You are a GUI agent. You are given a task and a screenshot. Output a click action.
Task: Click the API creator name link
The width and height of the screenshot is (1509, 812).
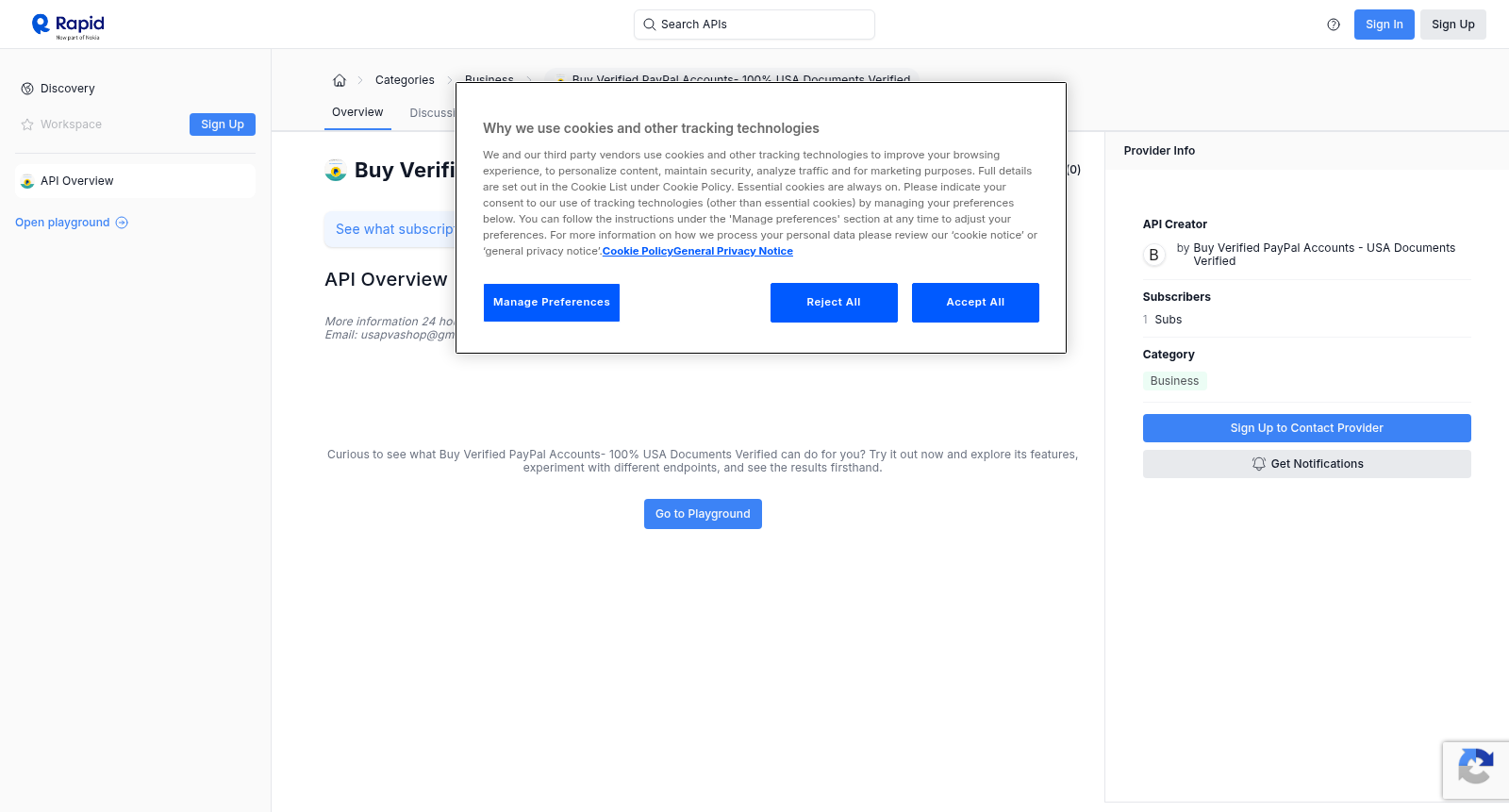(x=1324, y=255)
